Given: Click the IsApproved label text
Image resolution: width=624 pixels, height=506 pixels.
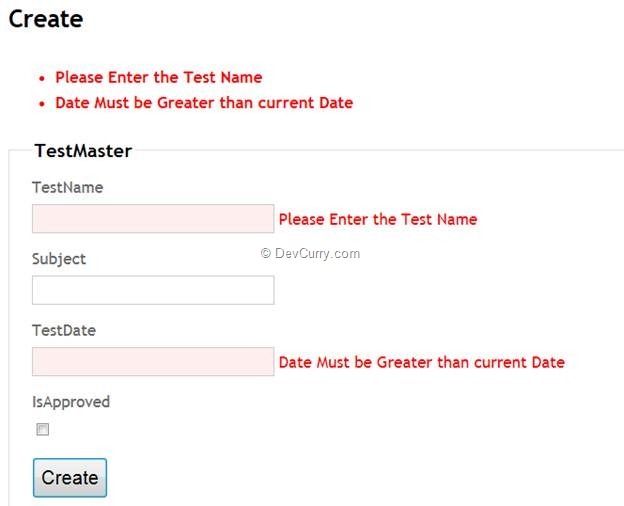Looking at the screenshot, I should pyautogui.click(x=71, y=402).
